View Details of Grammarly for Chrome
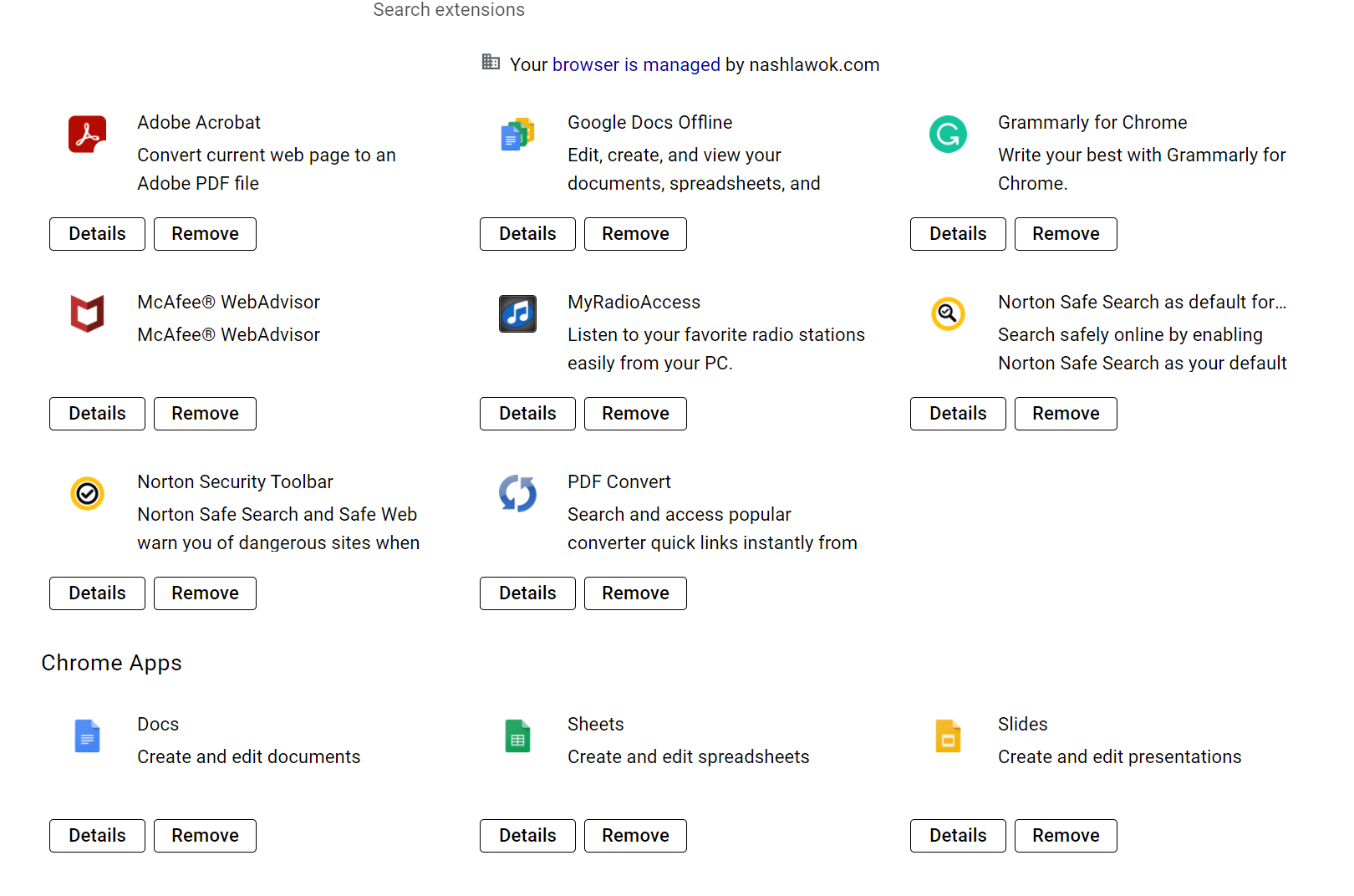Screen dimensions: 1354x896 tap(958, 234)
